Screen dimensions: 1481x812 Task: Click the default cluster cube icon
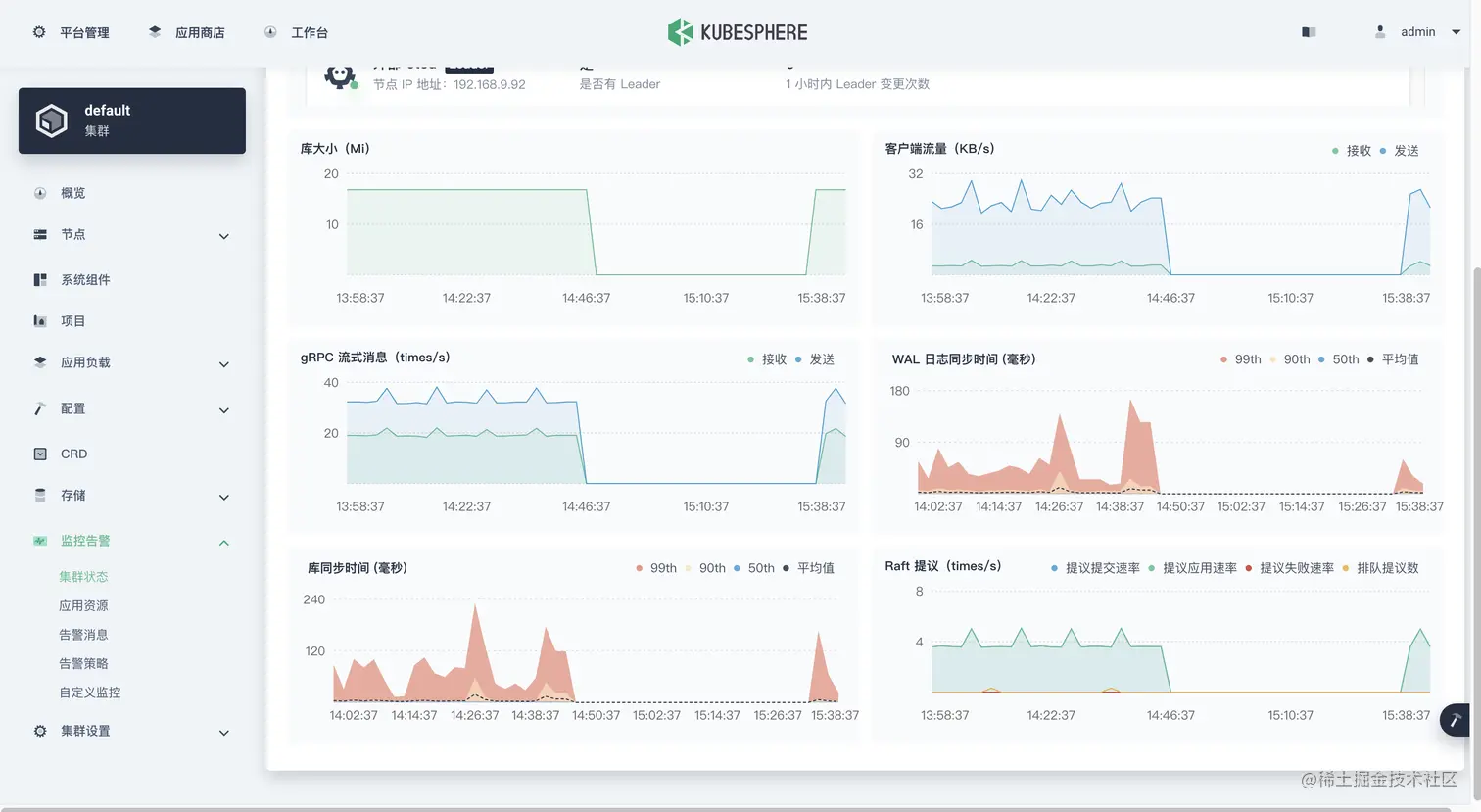pos(51,120)
